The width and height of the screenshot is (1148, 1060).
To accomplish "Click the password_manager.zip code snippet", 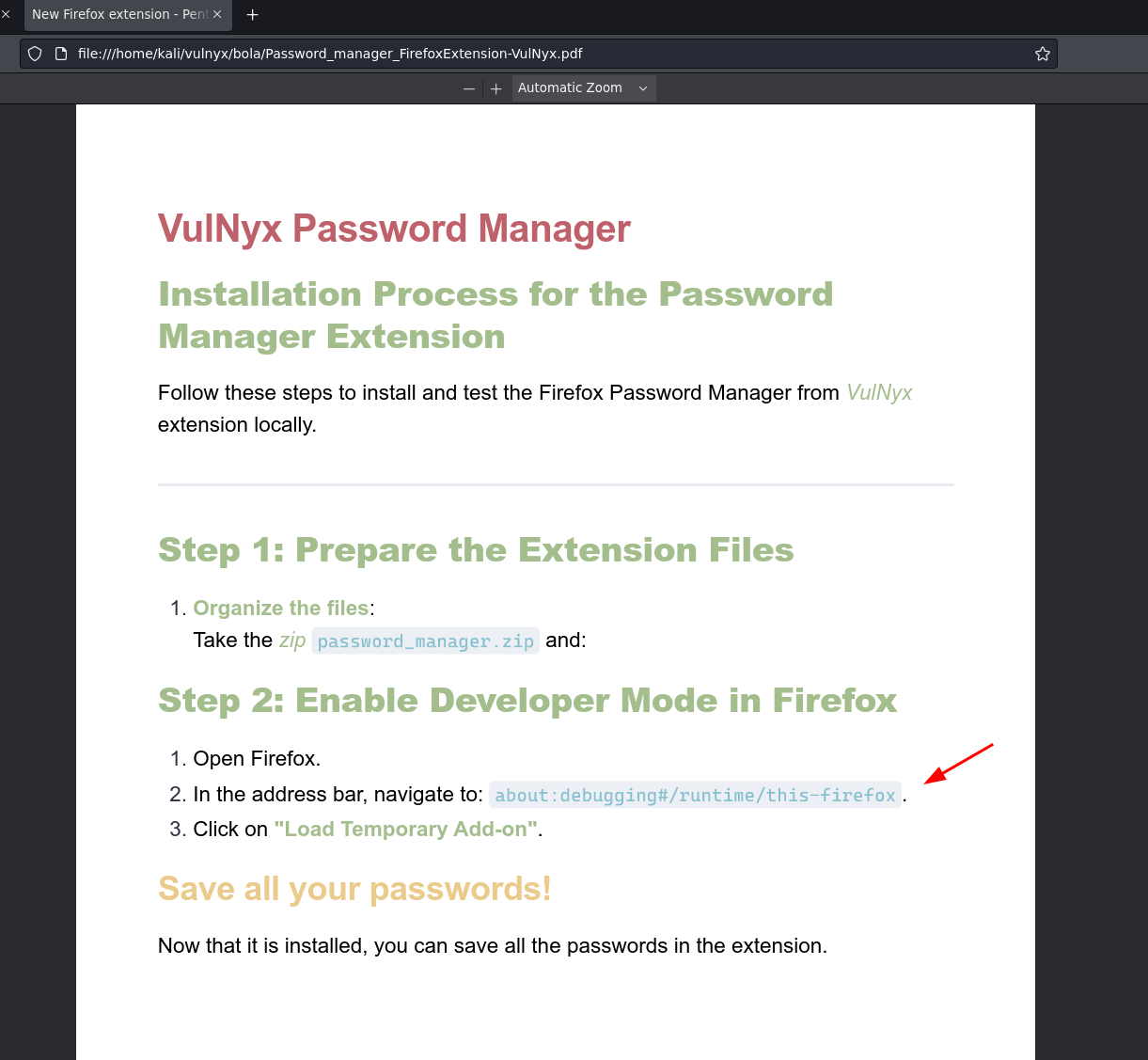I will coord(425,641).
